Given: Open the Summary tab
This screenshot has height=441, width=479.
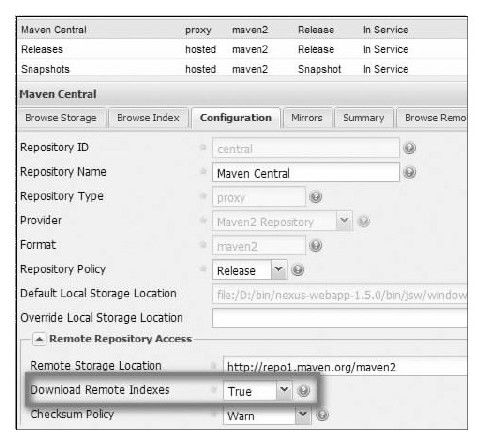Looking at the screenshot, I should click(364, 118).
